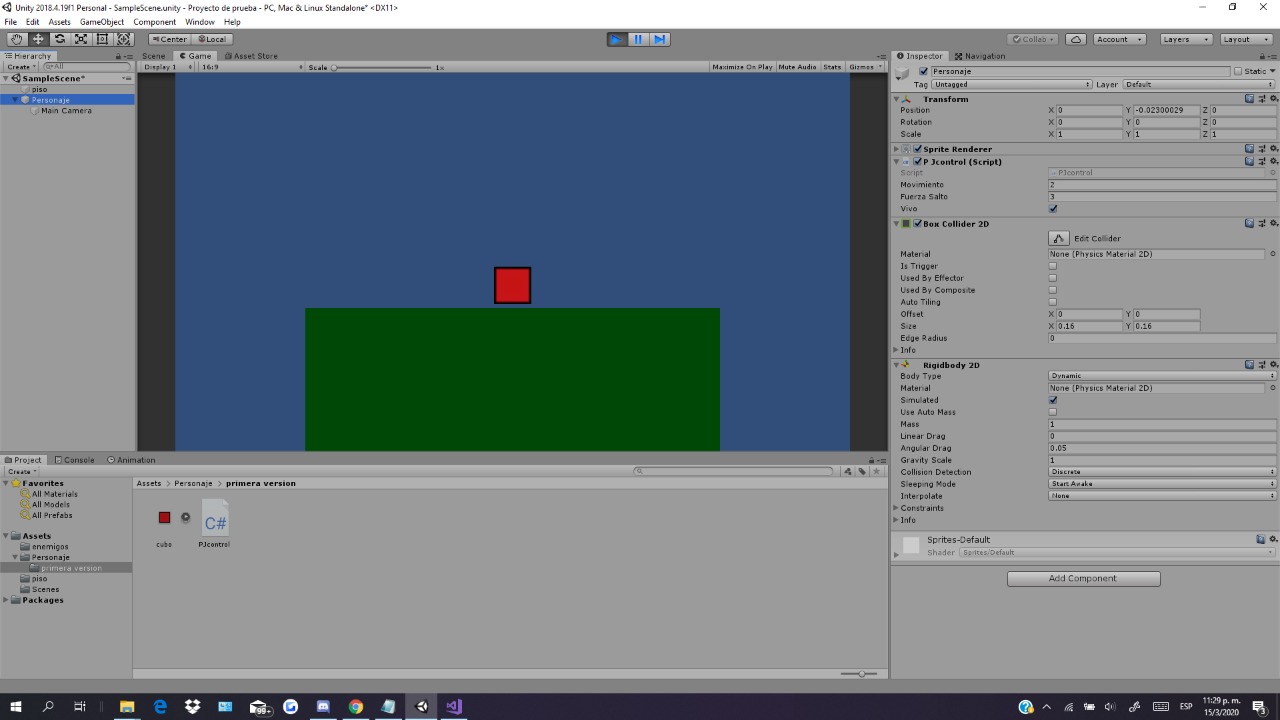
Task: Pick Box Collider material object selector
Action: pyautogui.click(x=1273, y=254)
